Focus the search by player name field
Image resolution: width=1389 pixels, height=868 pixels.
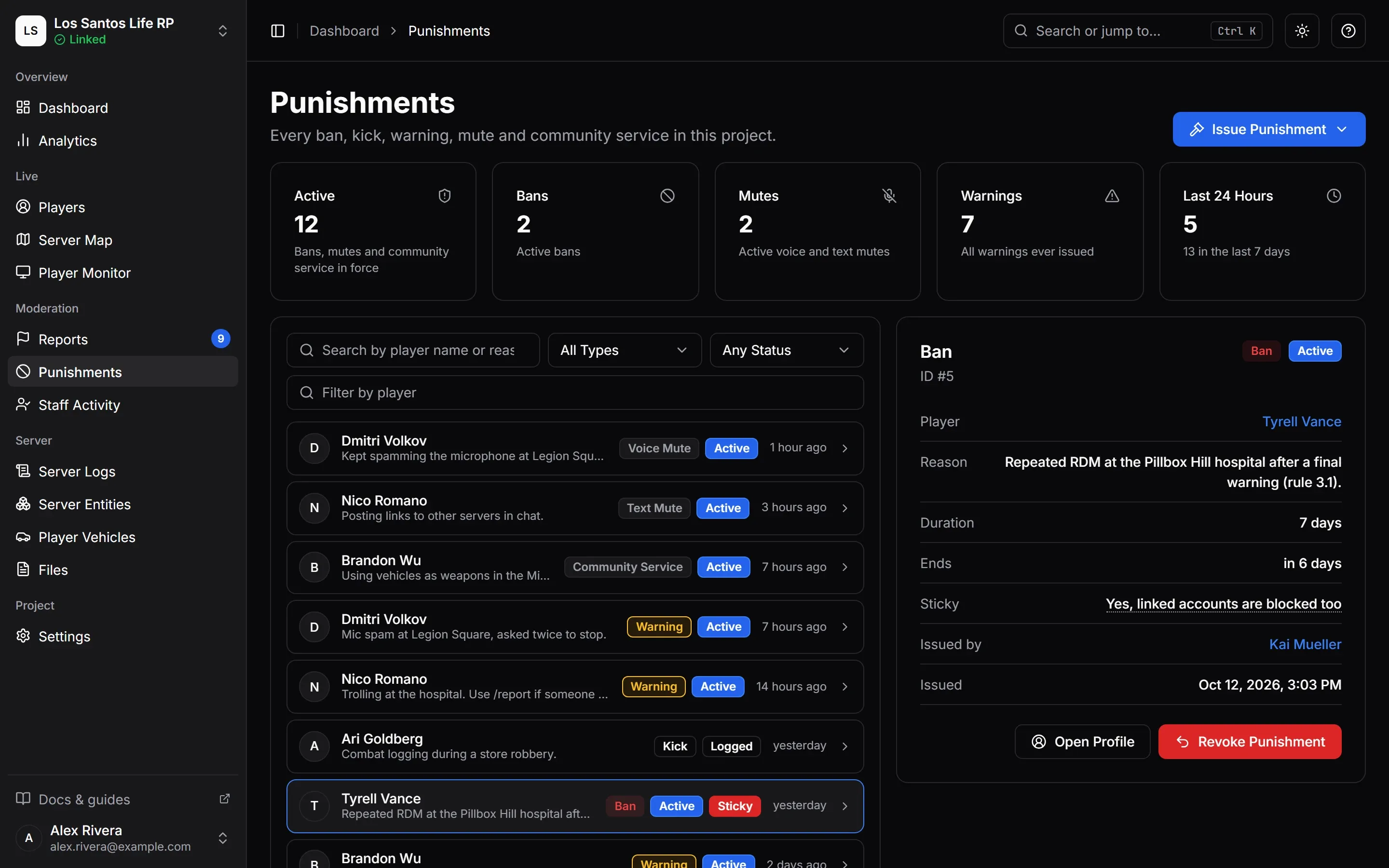coord(413,350)
